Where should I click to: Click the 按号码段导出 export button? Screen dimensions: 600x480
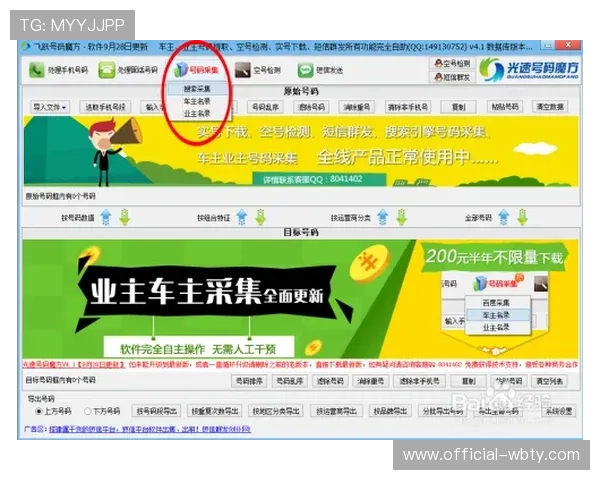156,411
